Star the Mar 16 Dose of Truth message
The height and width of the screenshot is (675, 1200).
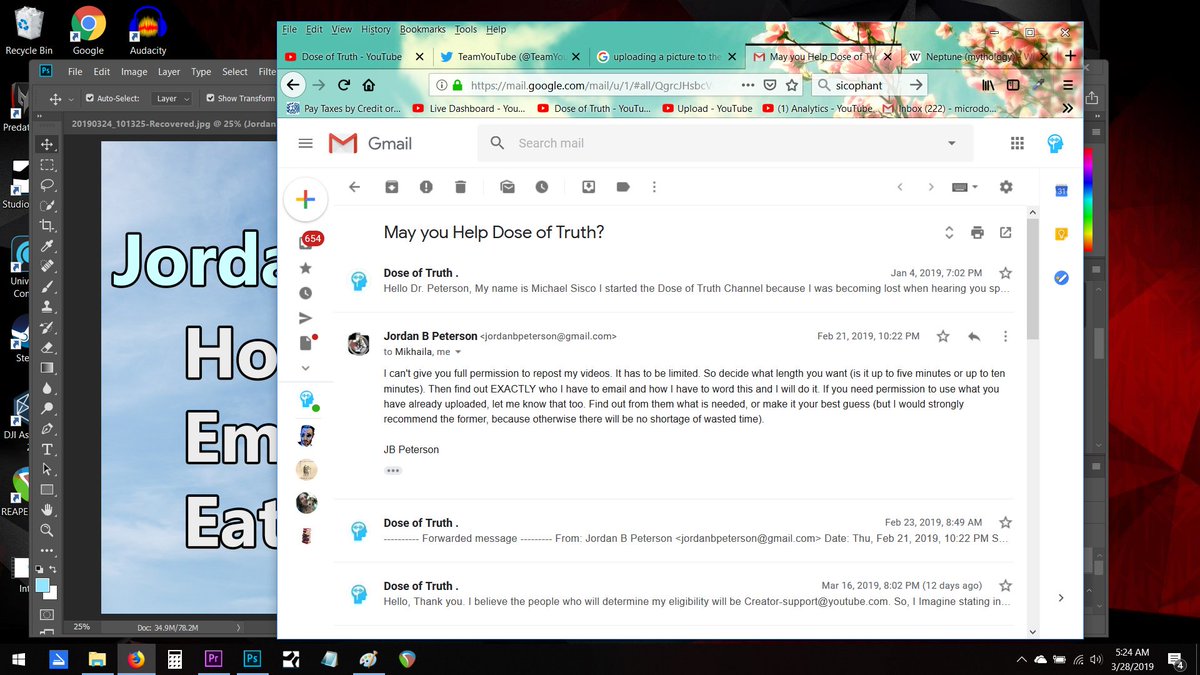click(1006, 586)
